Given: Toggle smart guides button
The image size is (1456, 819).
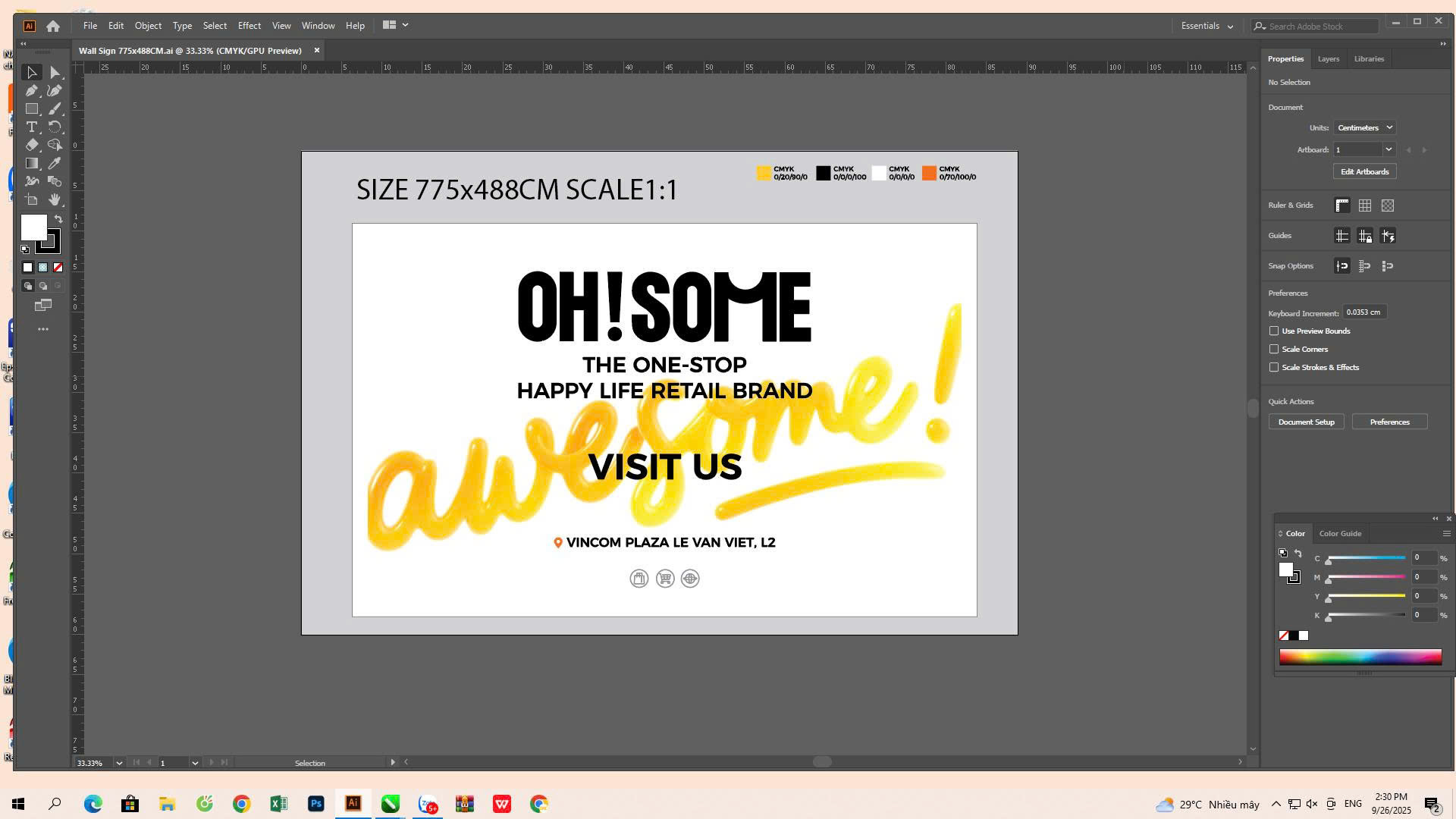Looking at the screenshot, I should [1388, 237].
